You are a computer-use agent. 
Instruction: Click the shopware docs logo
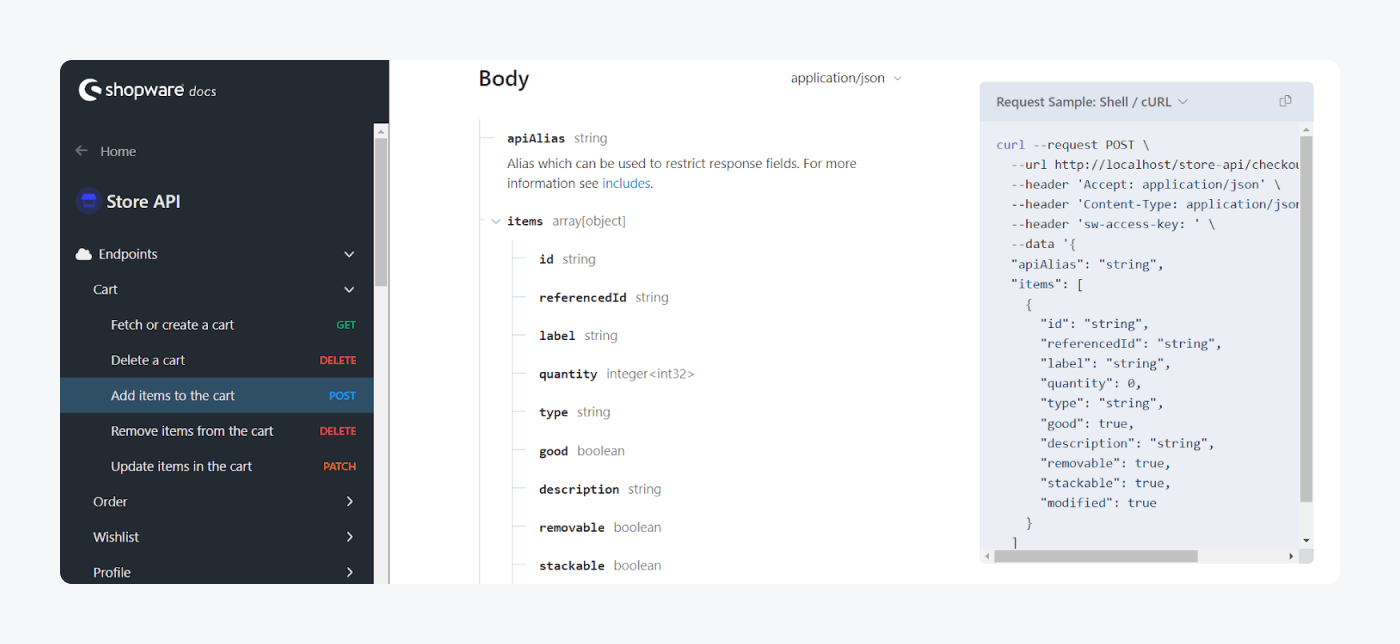coord(147,90)
